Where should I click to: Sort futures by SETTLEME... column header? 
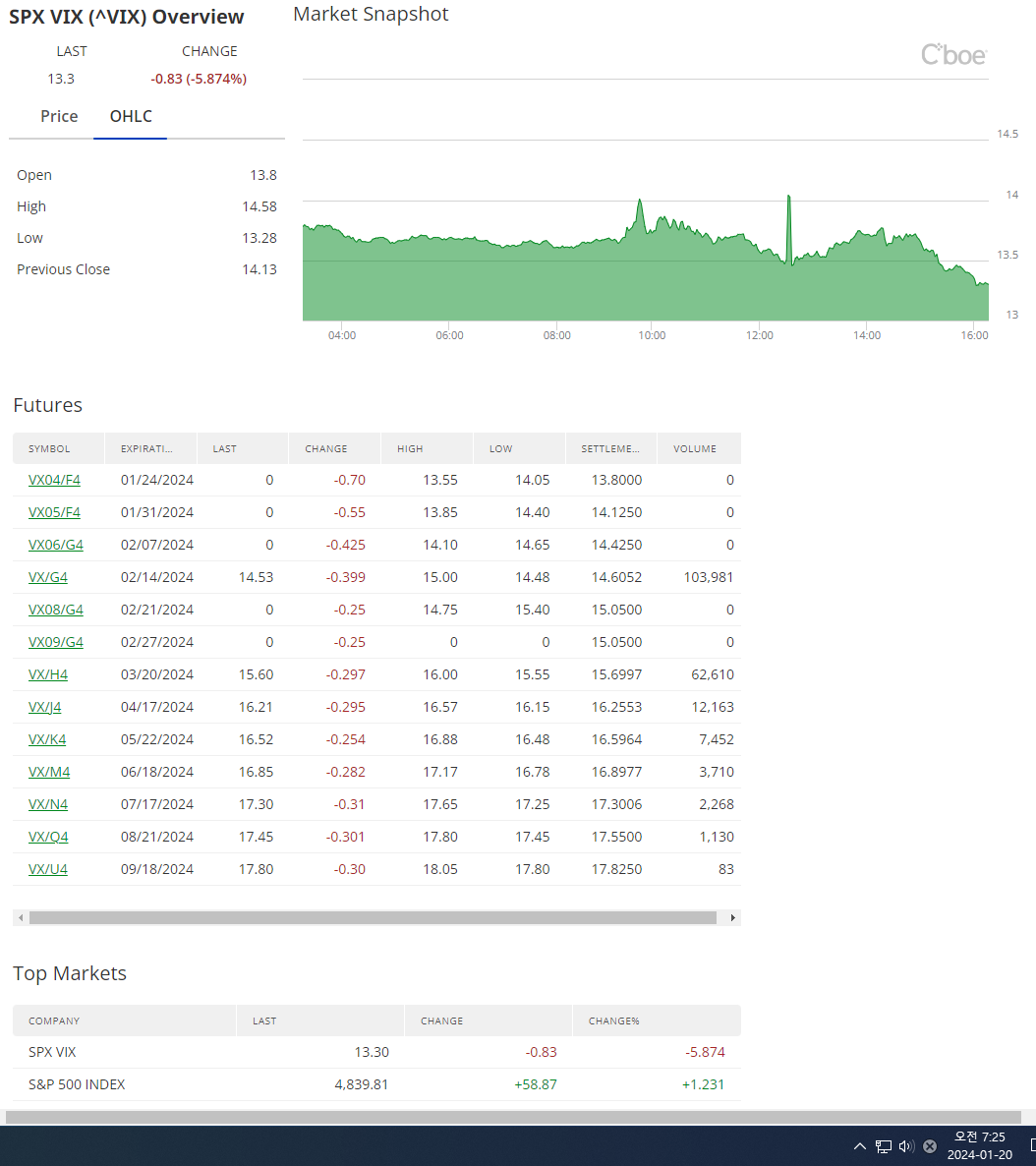(x=611, y=449)
